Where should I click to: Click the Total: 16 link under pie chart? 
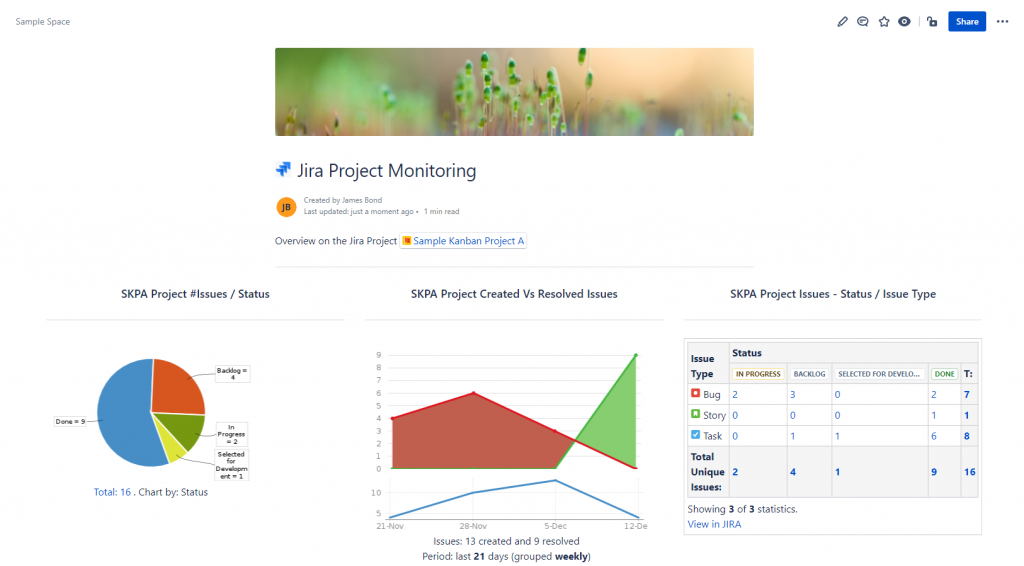[112, 492]
